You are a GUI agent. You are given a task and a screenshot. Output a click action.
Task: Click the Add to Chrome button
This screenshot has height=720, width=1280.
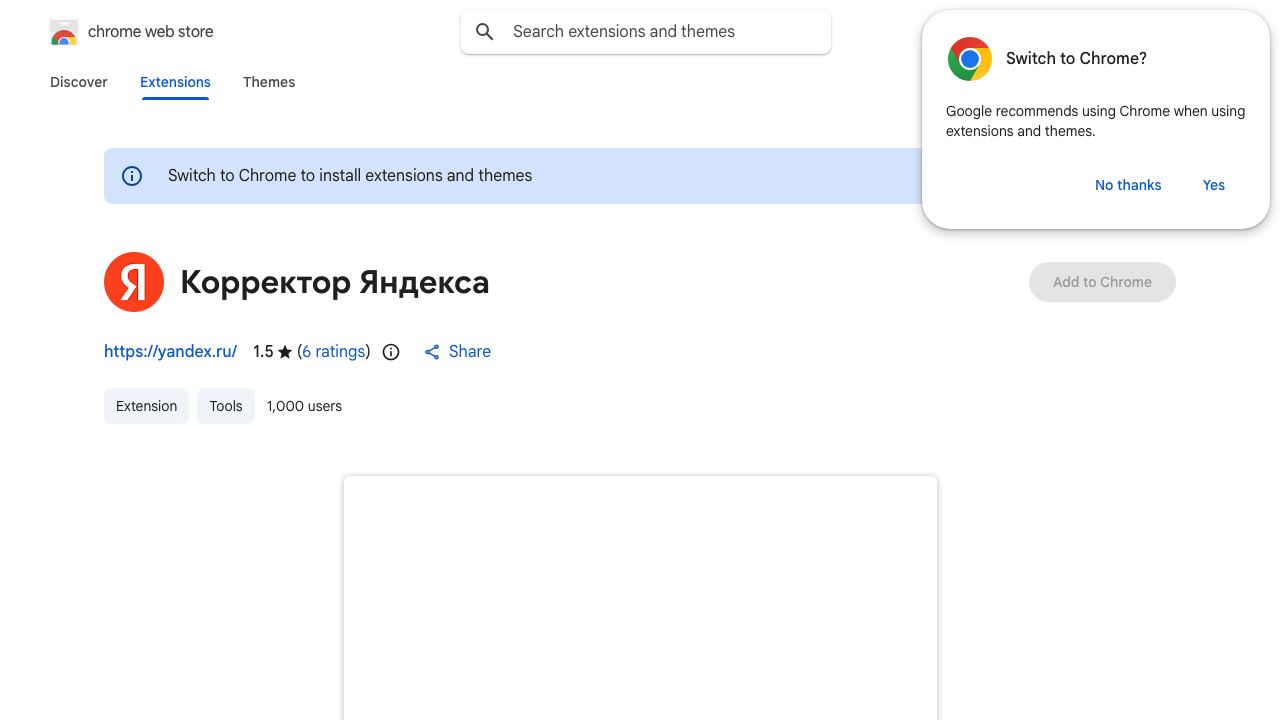click(1102, 282)
